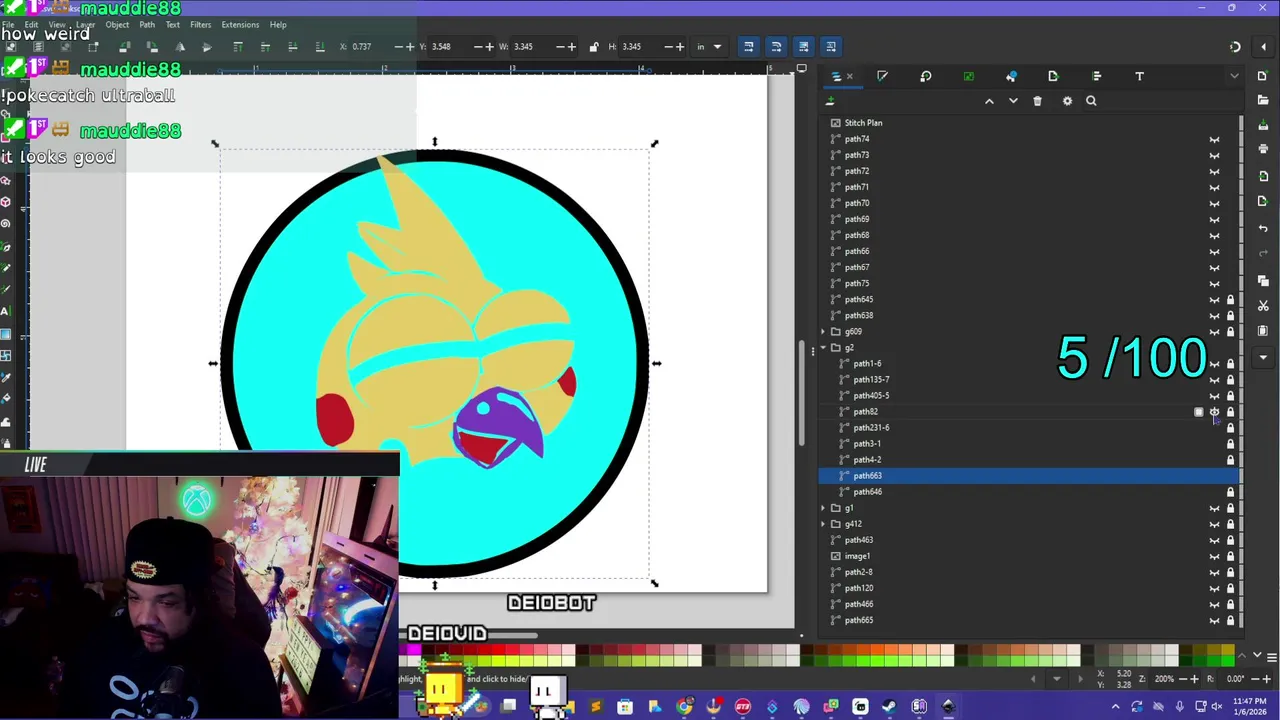Viewport: 1280px width, 720px height.
Task: Toggle scale stroke width with object button
Action: tap(748, 46)
